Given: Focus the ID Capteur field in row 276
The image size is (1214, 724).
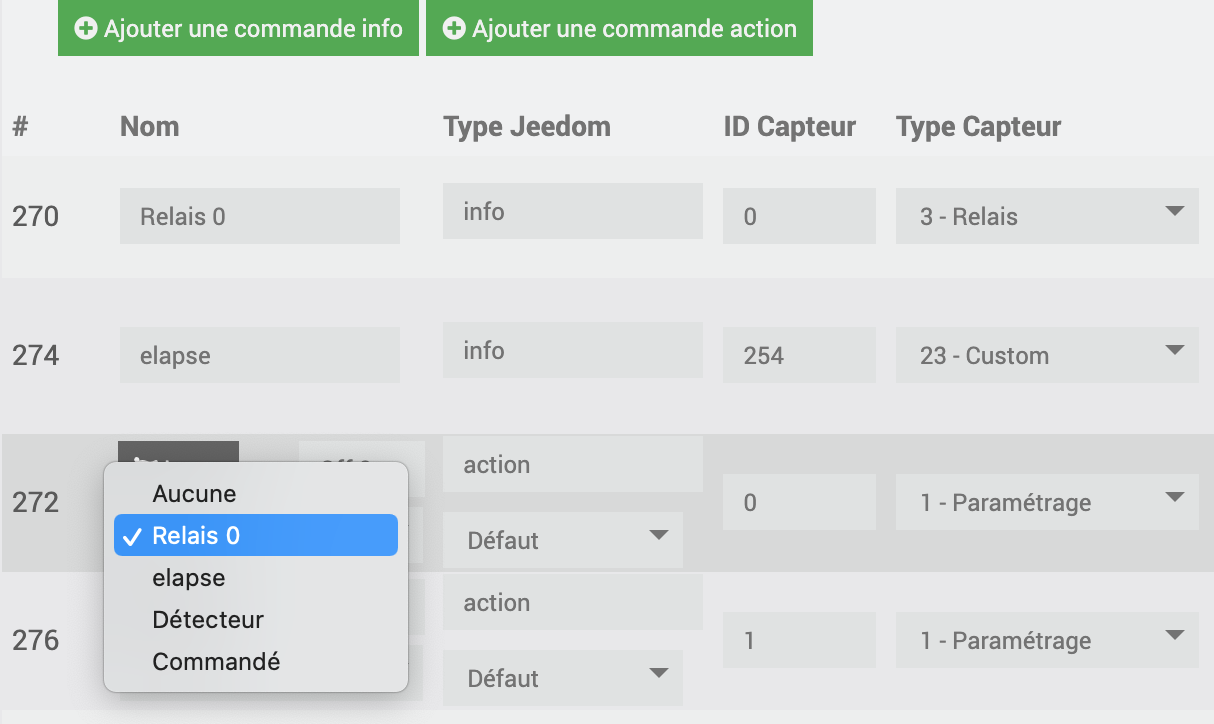Looking at the screenshot, I should (799, 640).
